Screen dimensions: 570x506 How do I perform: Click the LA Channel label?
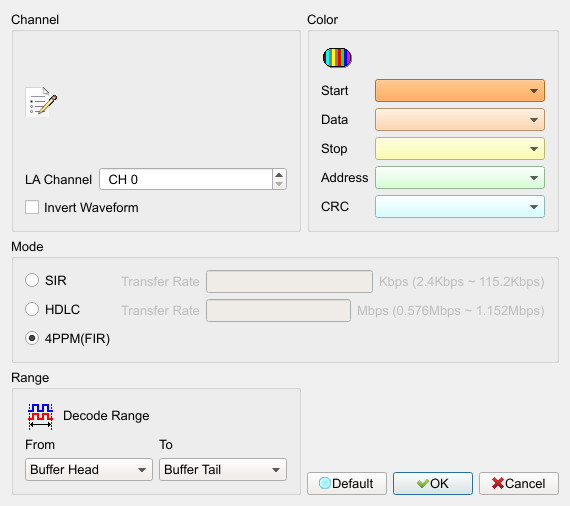[x=58, y=180]
